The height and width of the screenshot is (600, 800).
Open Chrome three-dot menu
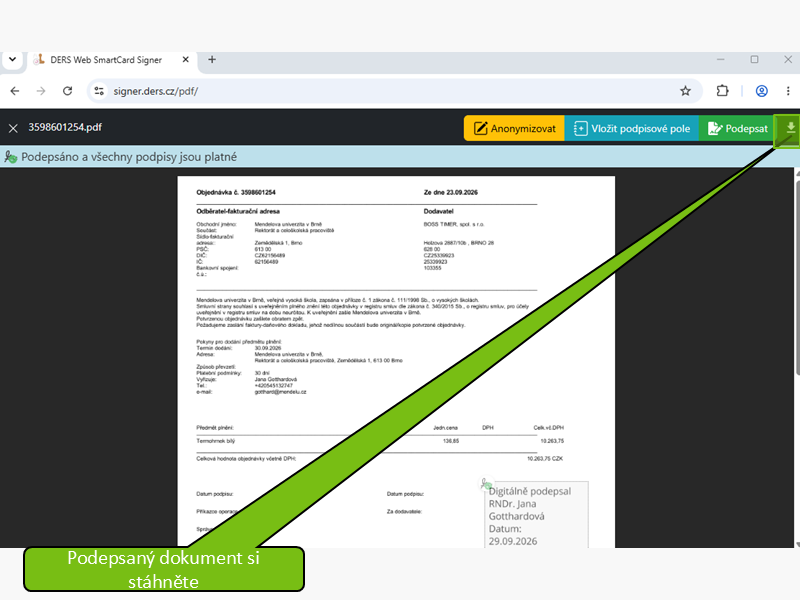coord(788,91)
